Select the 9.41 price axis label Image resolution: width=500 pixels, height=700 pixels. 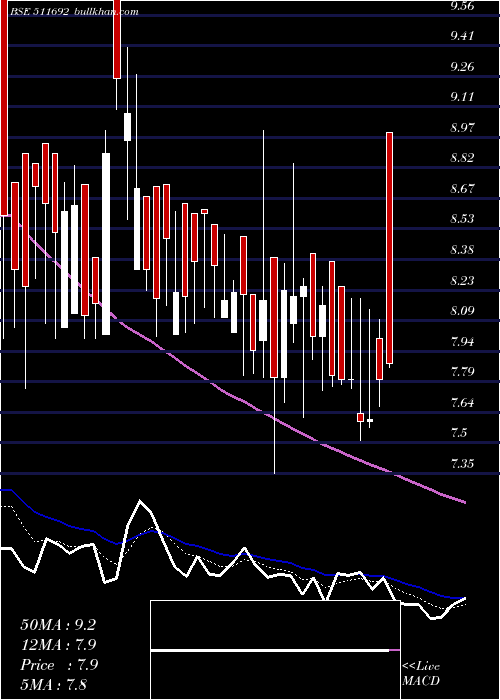point(462,36)
